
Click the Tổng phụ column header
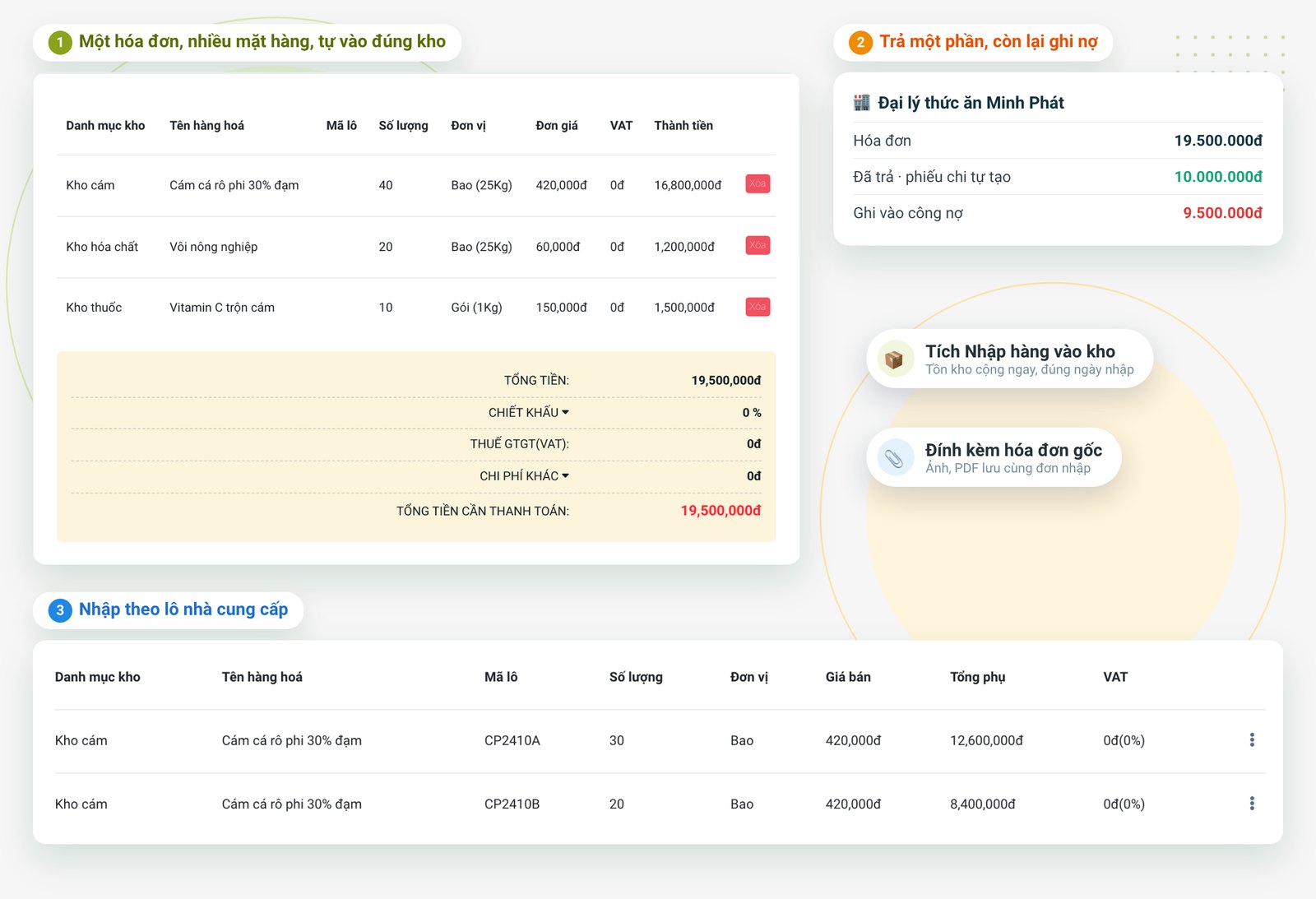977,677
